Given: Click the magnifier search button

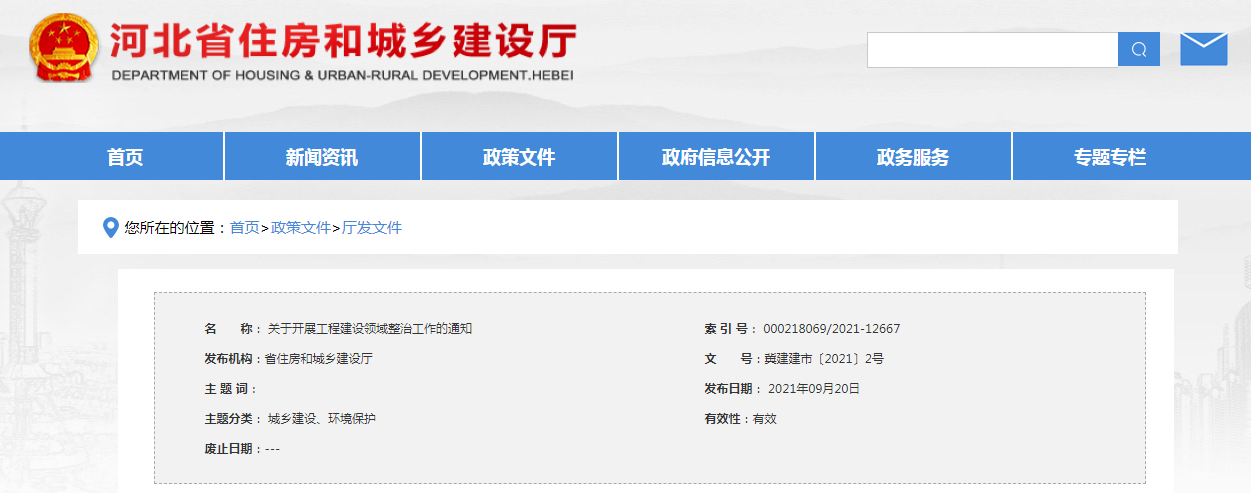Looking at the screenshot, I should click(1138, 49).
